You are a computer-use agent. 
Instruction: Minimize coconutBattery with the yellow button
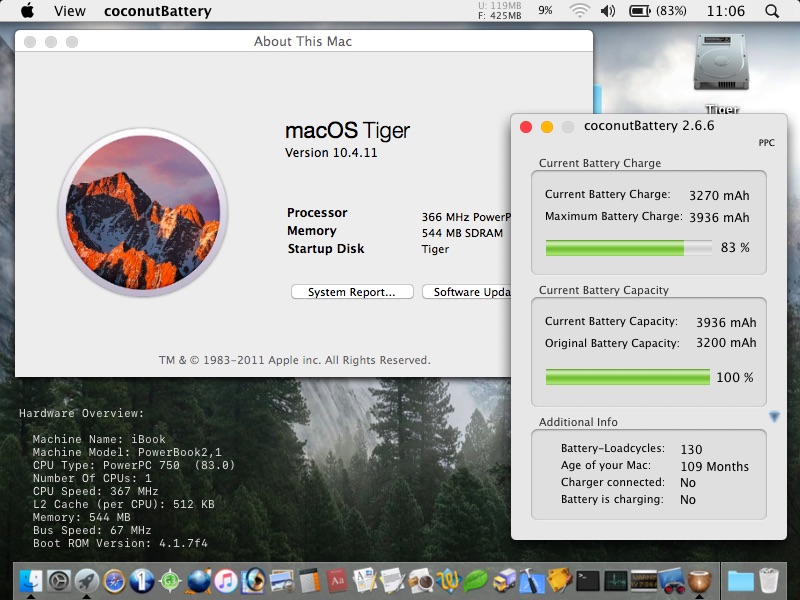[547, 127]
